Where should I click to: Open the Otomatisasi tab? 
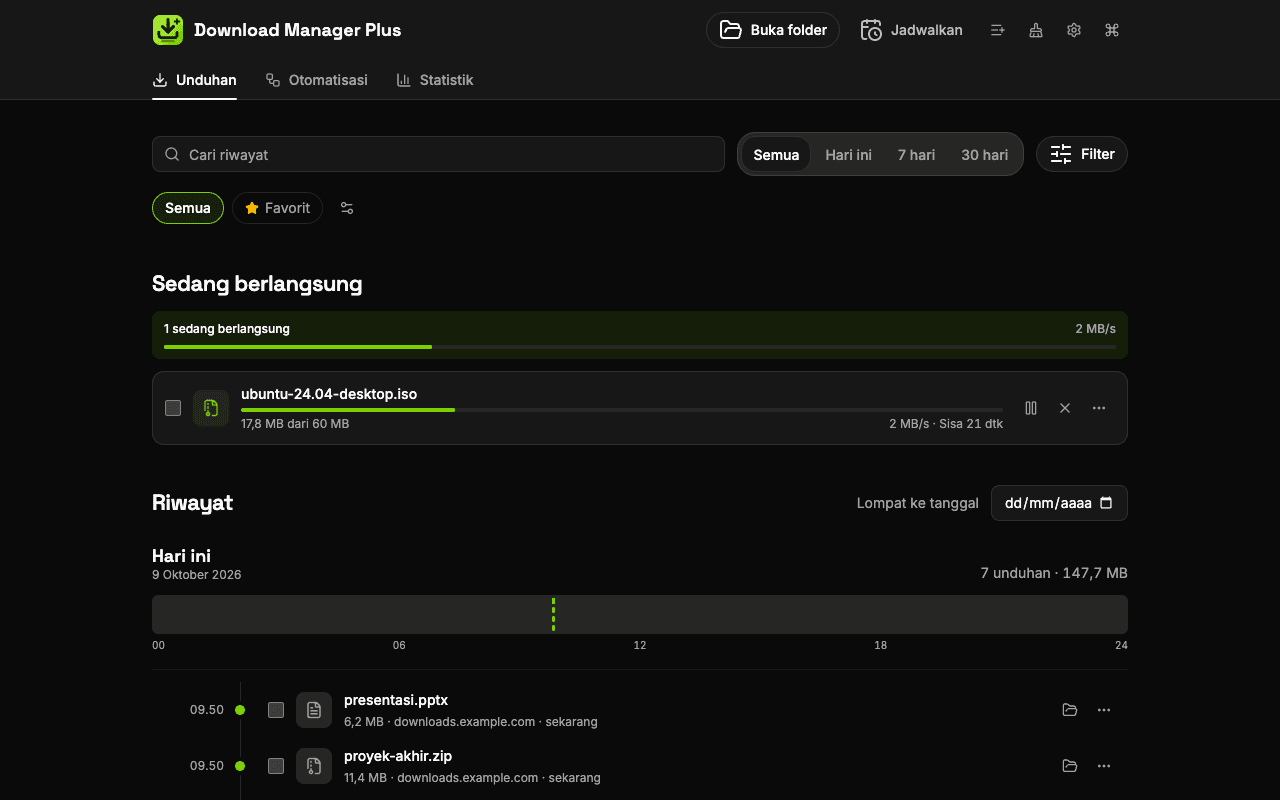click(317, 80)
